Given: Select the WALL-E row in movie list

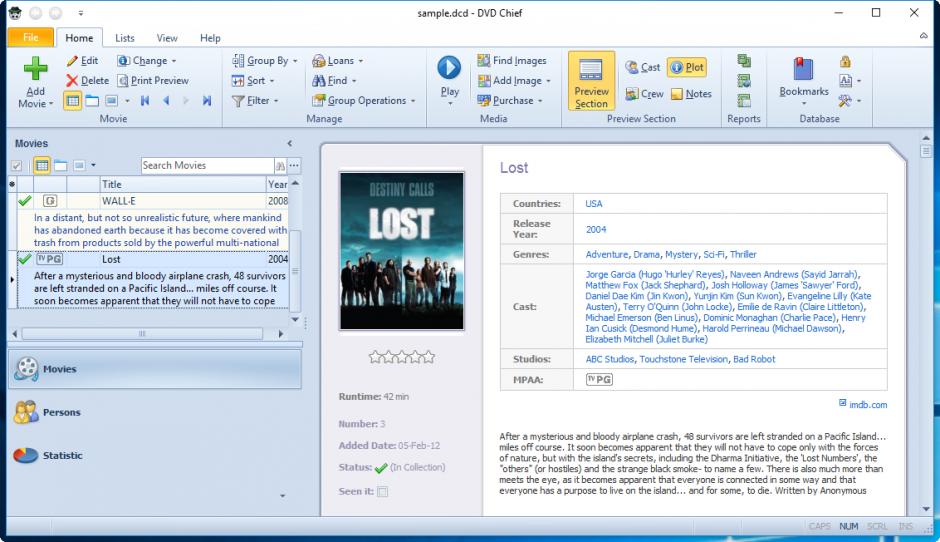Looking at the screenshot, I should (153, 201).
